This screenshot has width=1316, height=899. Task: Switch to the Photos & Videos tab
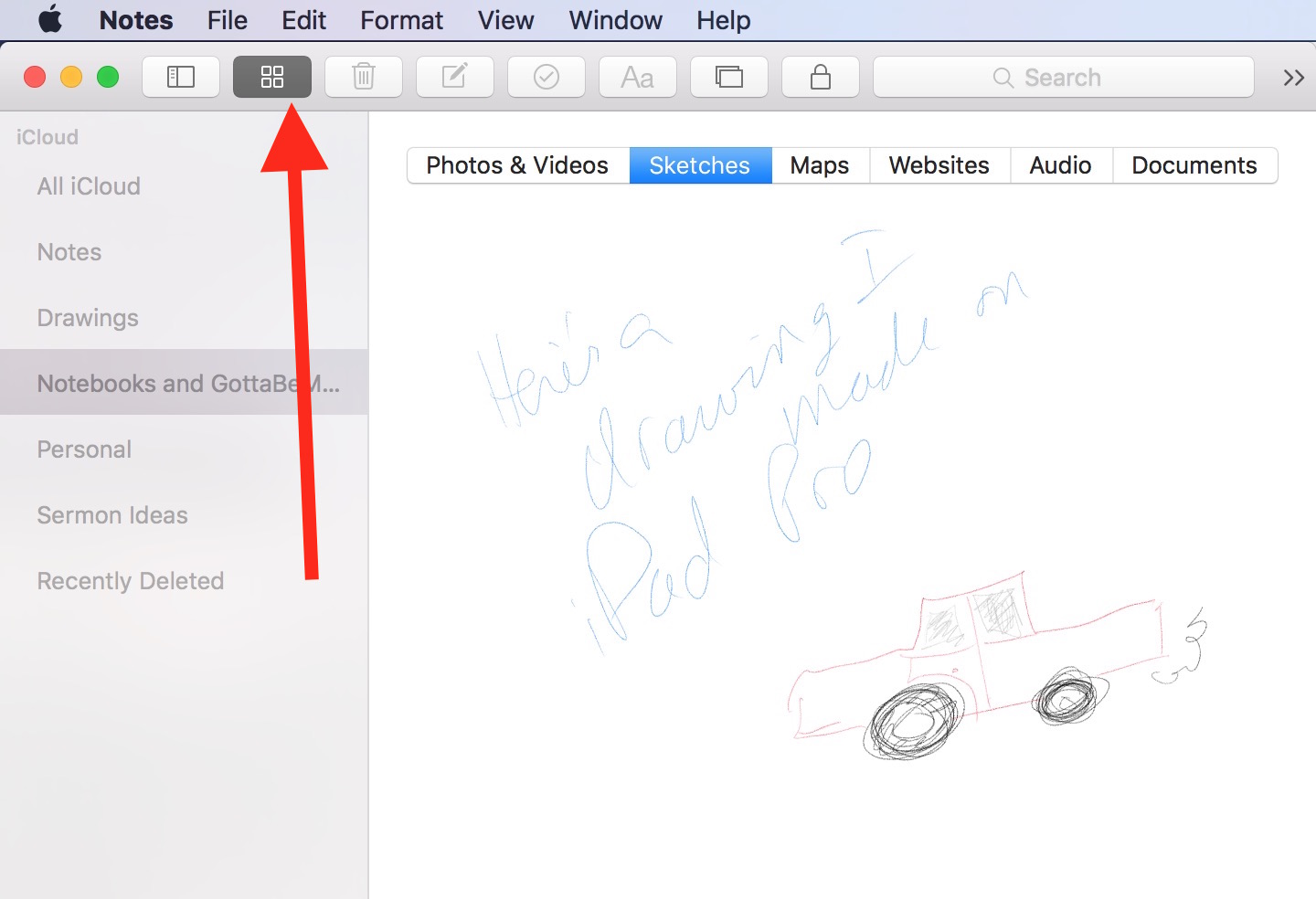(516, 165)
